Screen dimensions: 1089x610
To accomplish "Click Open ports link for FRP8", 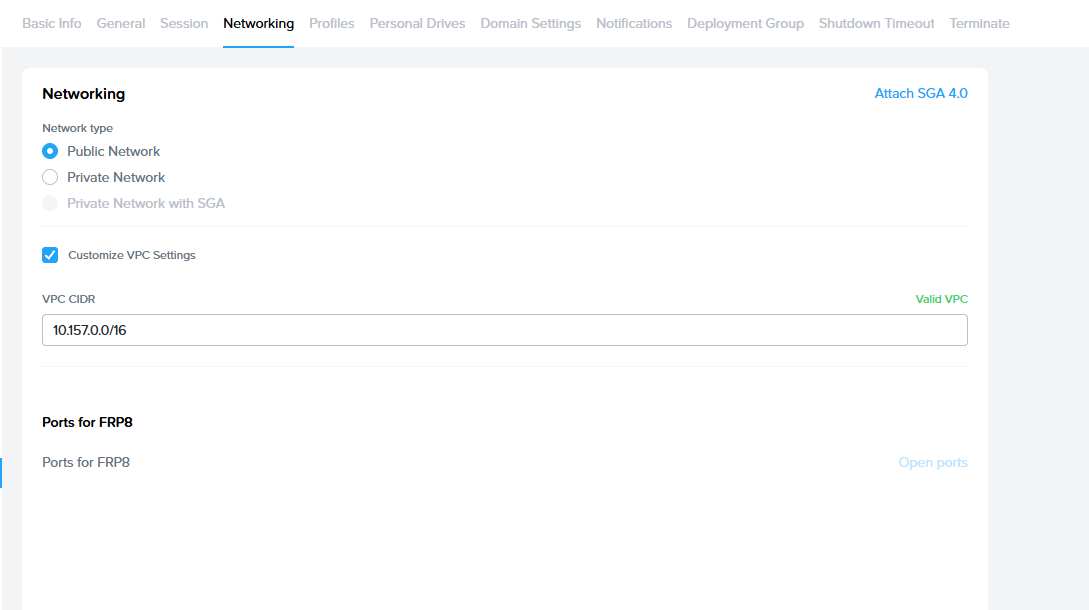I will click(932, 462).
